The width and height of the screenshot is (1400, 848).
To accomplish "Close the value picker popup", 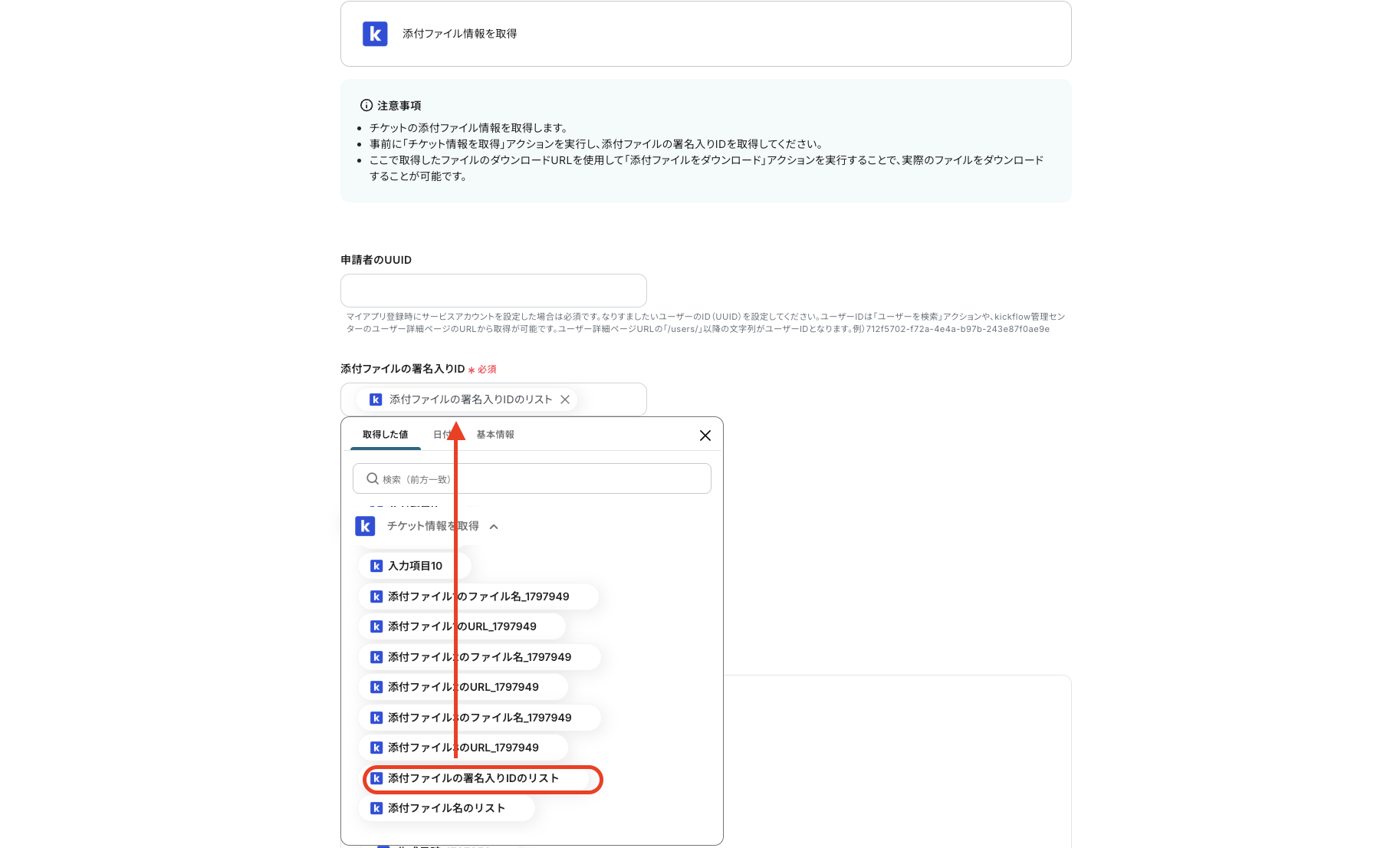I will (705, 436).
